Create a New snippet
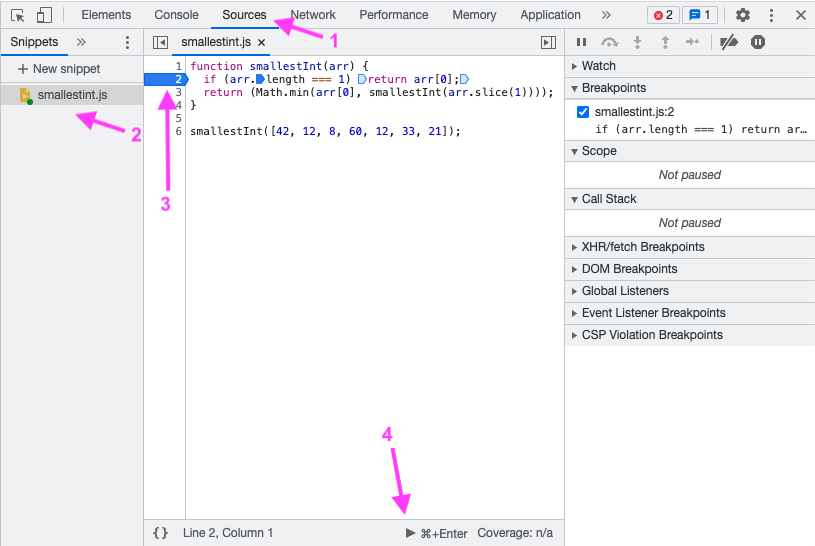 coord(59,69)
